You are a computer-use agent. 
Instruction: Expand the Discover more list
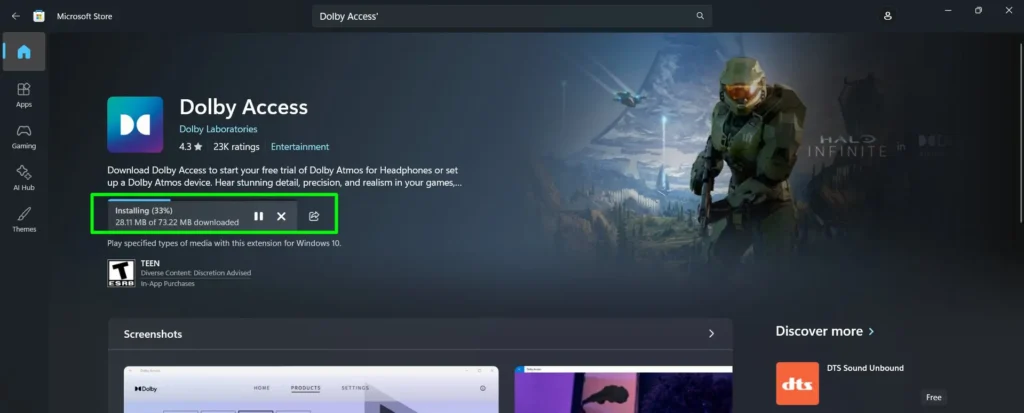[871, 331]
